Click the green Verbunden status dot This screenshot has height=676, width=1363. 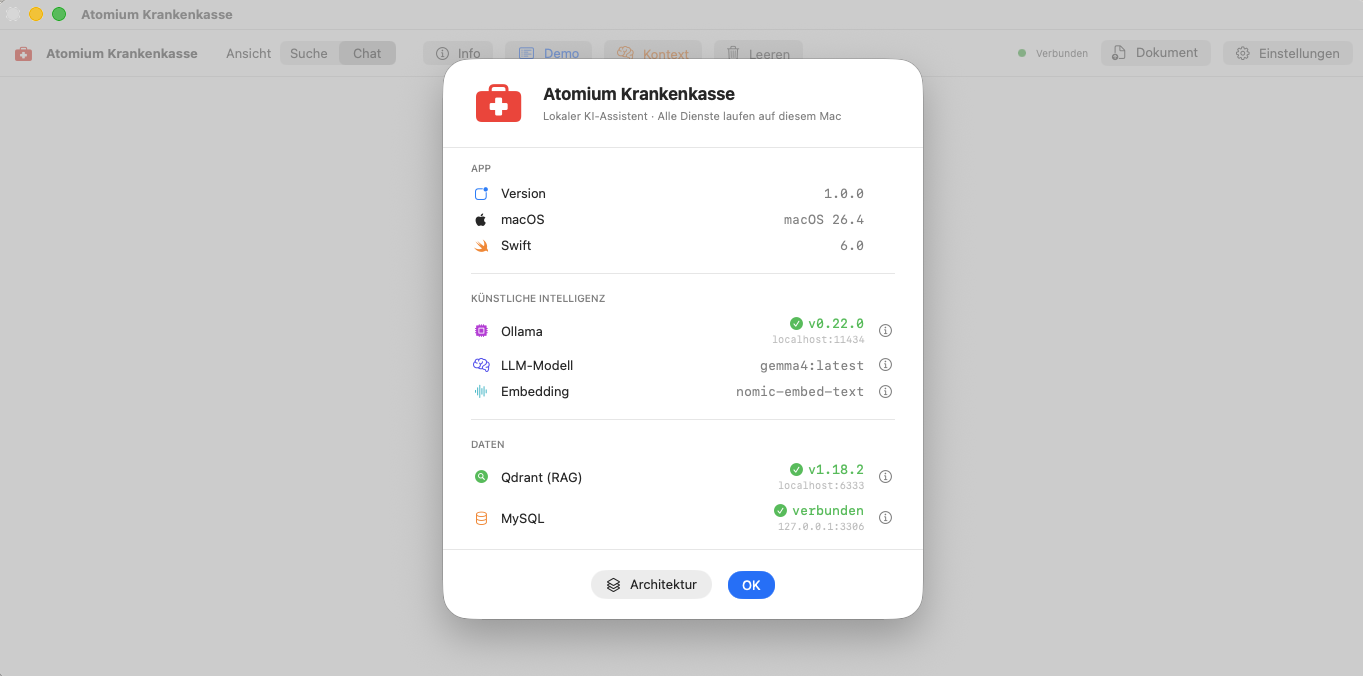tap(1022, 53)
